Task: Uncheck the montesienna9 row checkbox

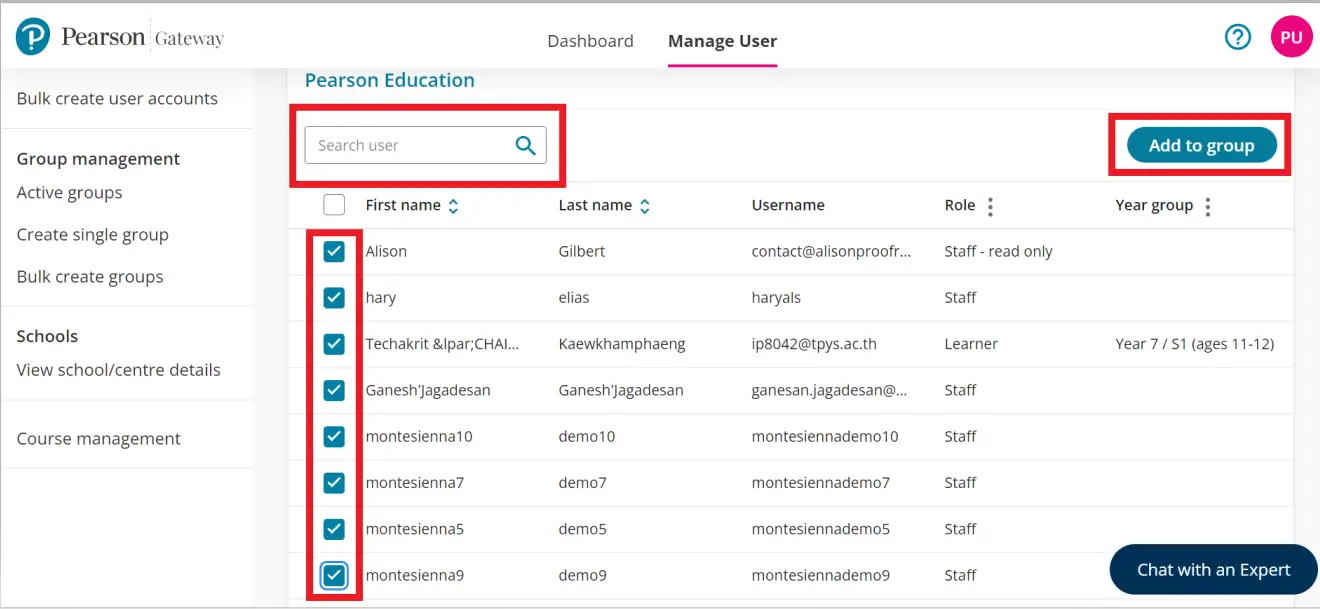Action: (334, 575)
